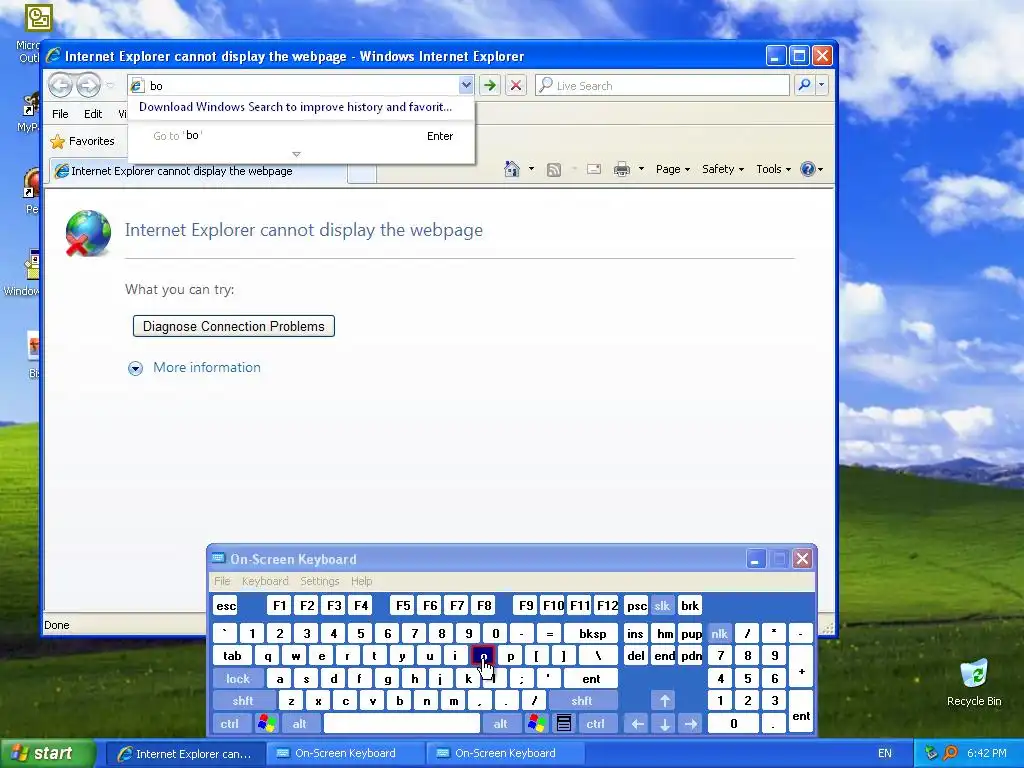Click Download Windows Search suggestion link
This screenshot has width=1024, height=768.
click(295, 107)
